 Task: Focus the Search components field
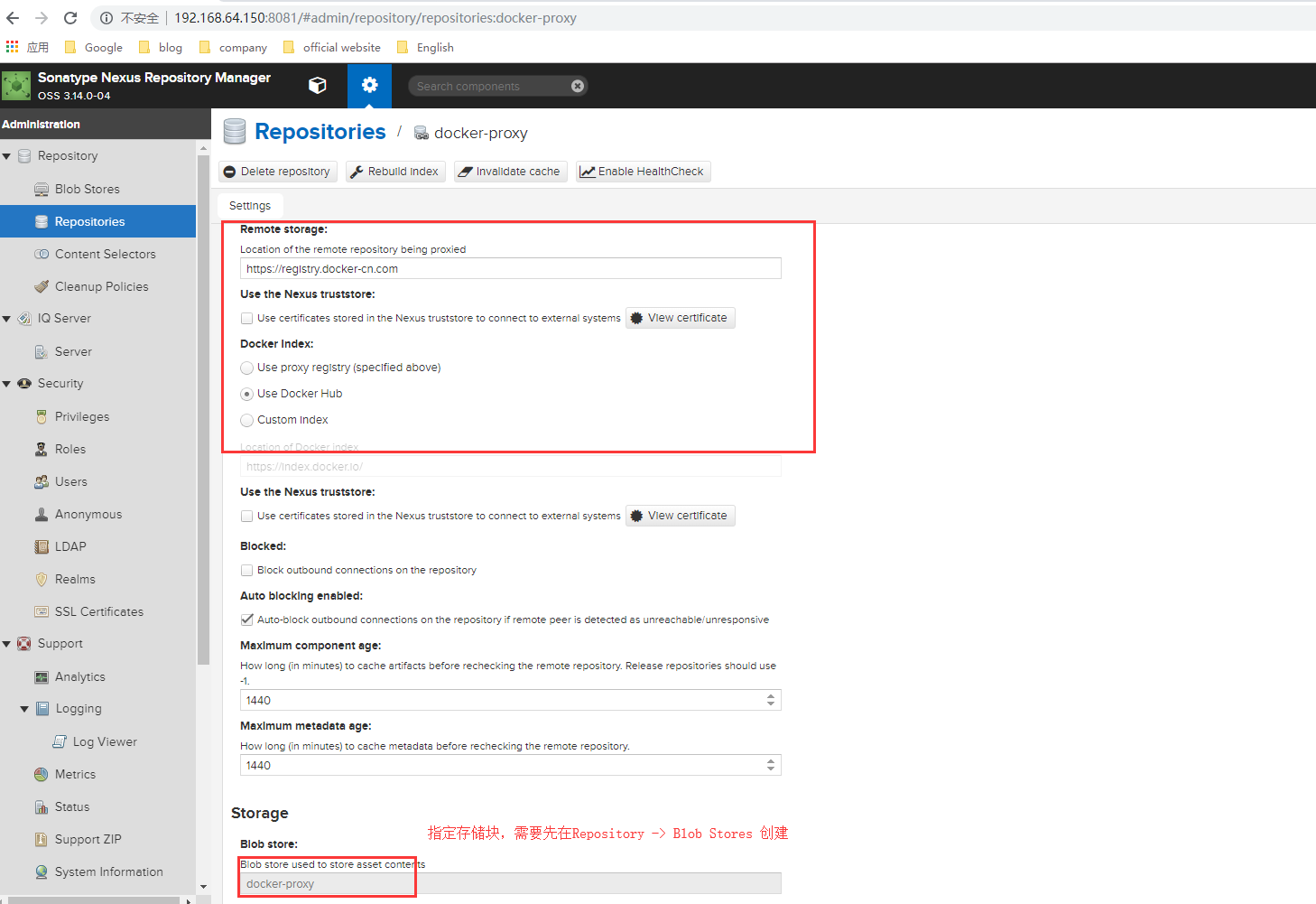pyautogui.click(x=487, y=86)
